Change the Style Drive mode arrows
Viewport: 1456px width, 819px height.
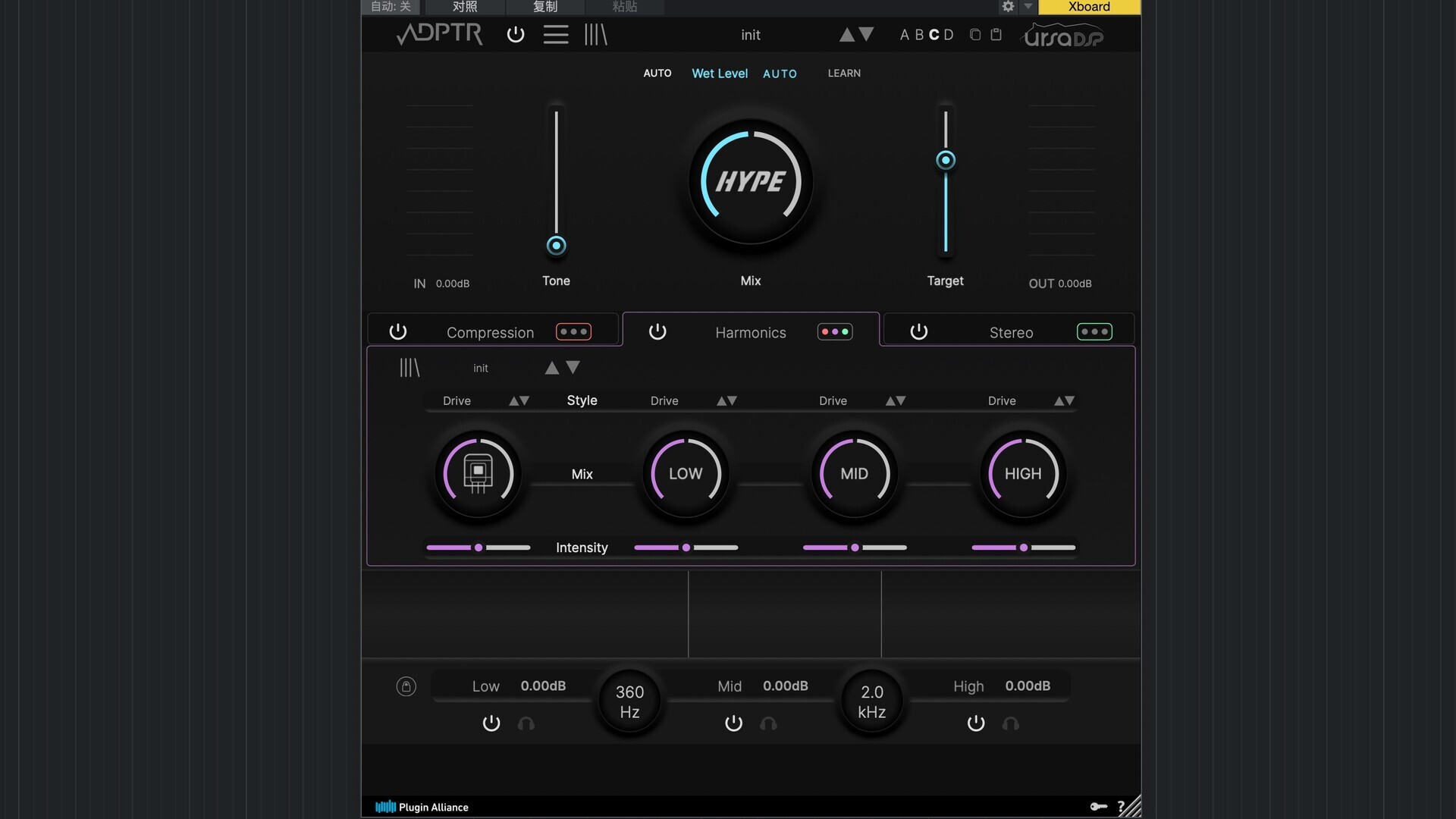[x=519, y=401]
